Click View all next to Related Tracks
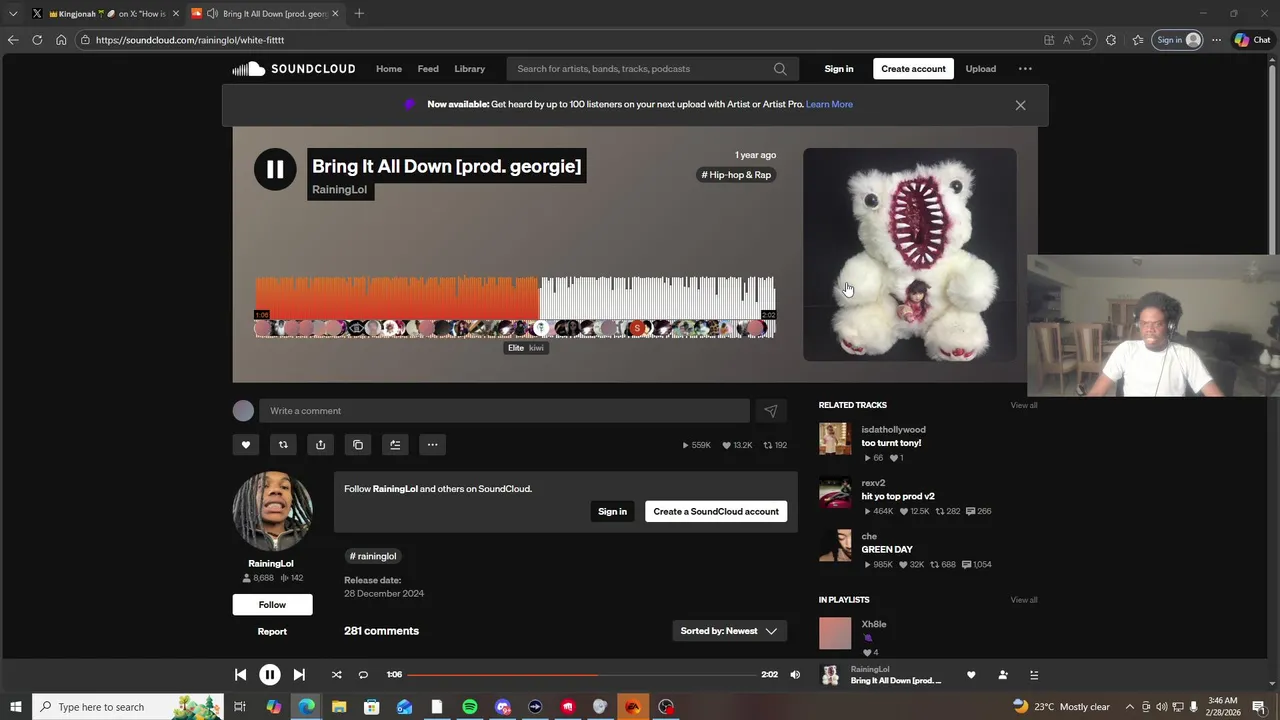Screen dimensions: 1280x720 pos(1024,405)
